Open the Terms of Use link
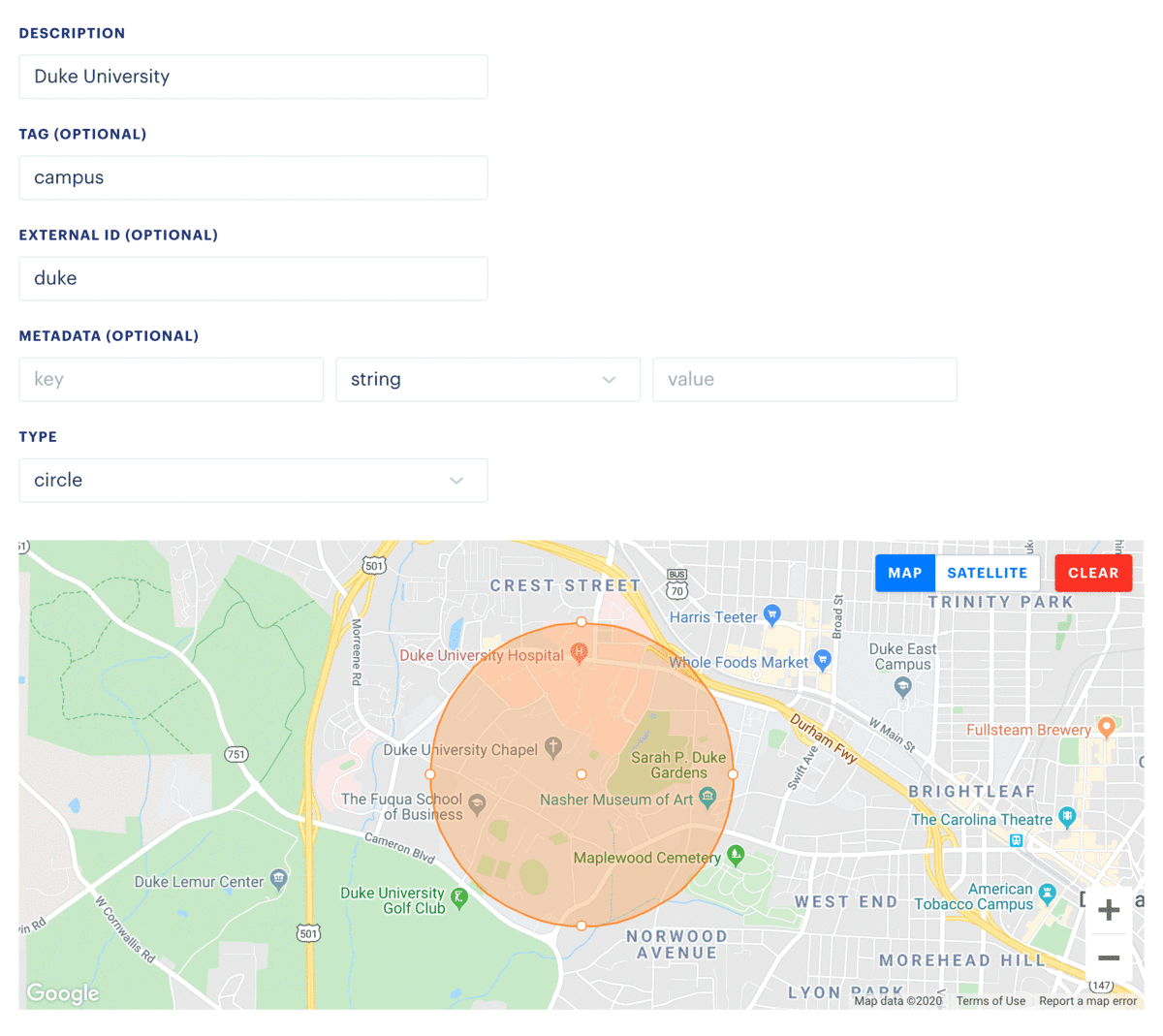This screenshot has height=1036, width=1163. click(x=990, y=1001)
